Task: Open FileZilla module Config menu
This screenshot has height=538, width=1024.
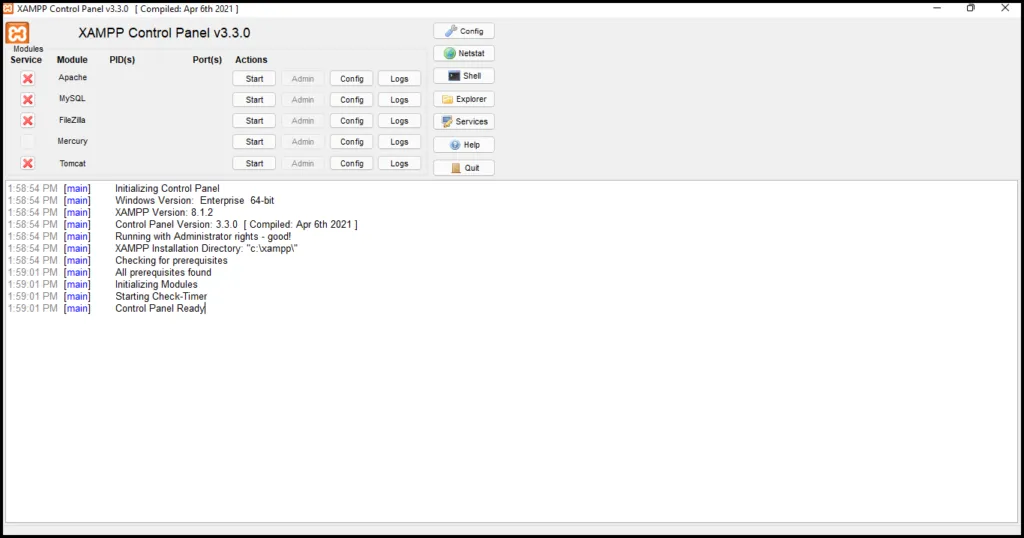Action: tap(351, 120)
